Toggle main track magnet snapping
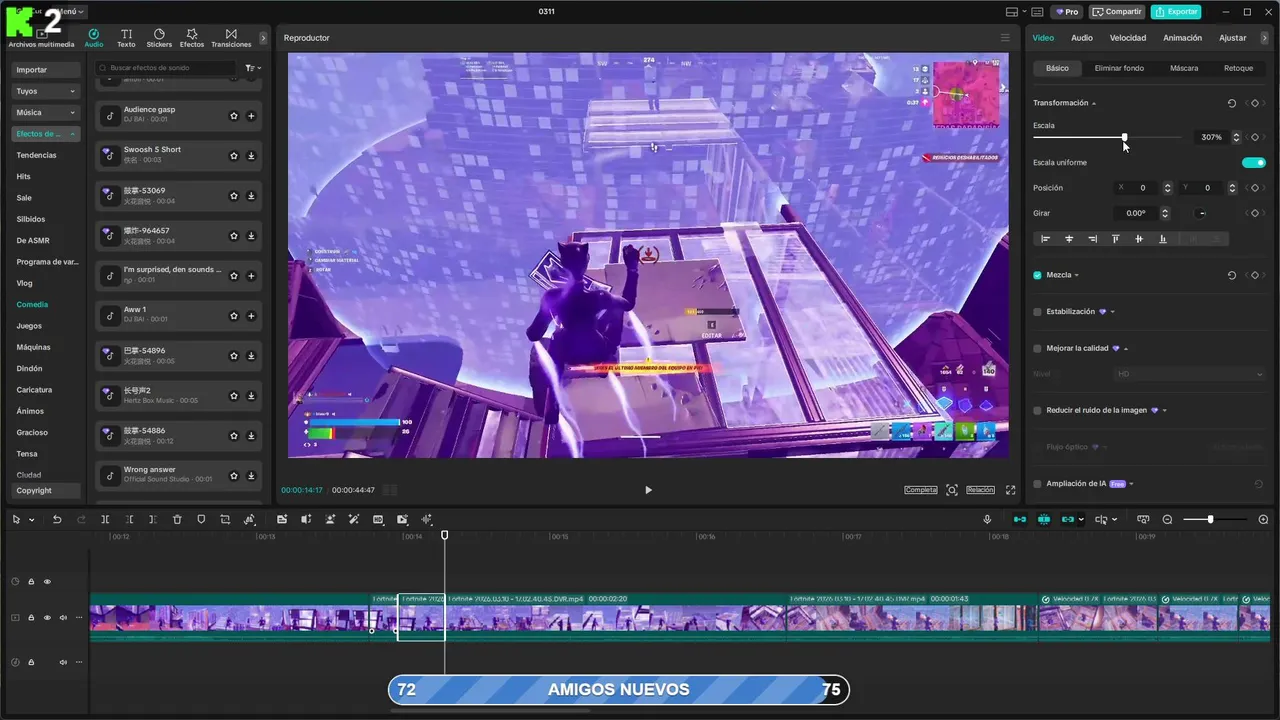Screen dimensions: 1280x720 coord(1020,519)
